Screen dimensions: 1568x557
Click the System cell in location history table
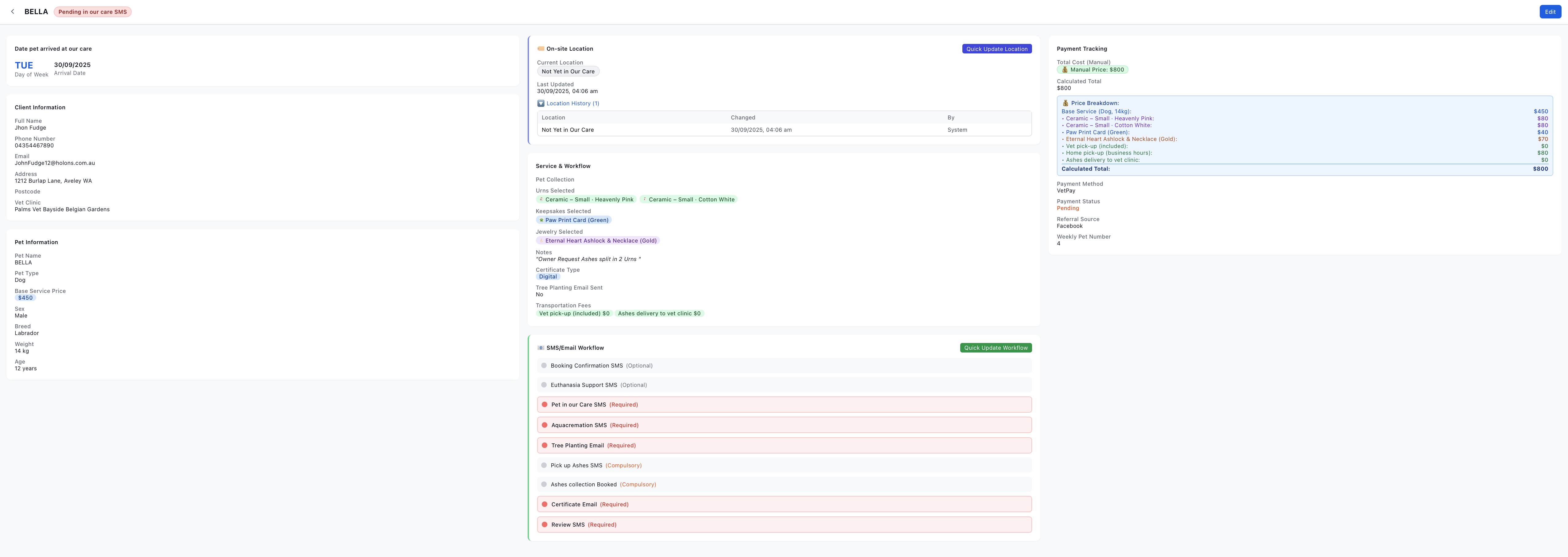click(x=957, y=130)
